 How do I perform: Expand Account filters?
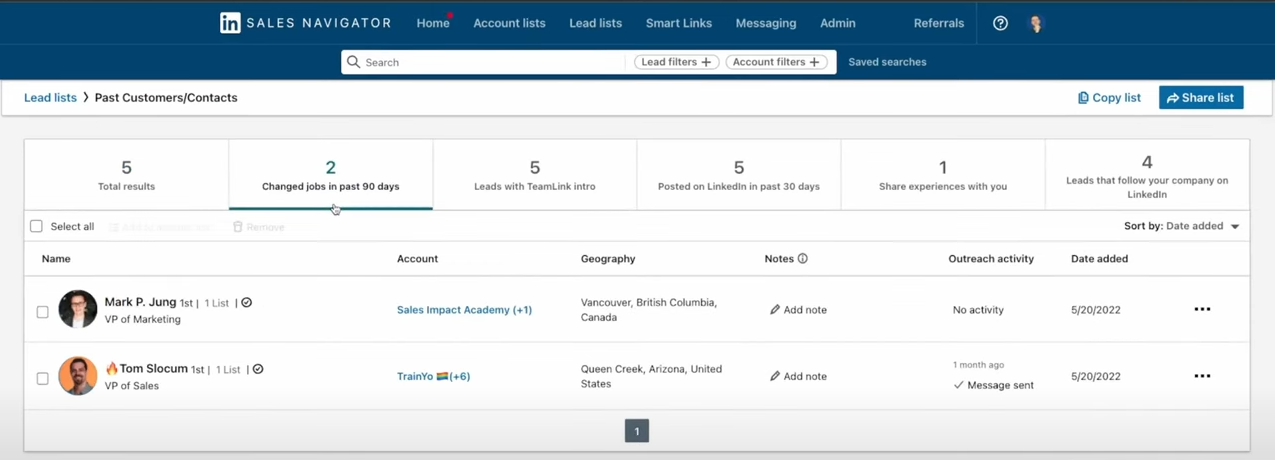click(x=776, y=62)
